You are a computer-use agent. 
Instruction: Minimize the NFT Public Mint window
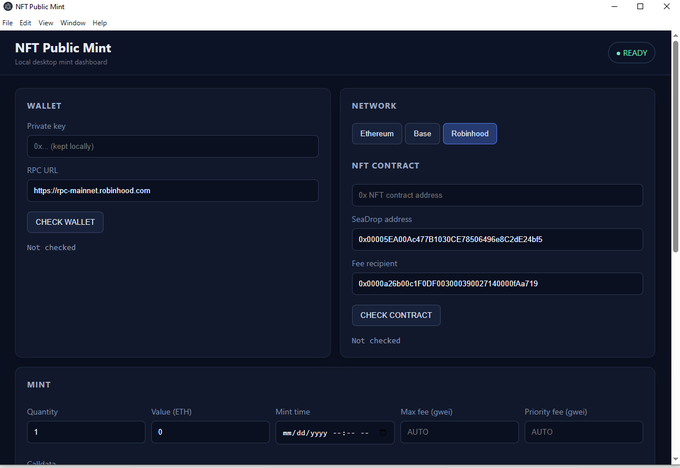pos(614,7)
